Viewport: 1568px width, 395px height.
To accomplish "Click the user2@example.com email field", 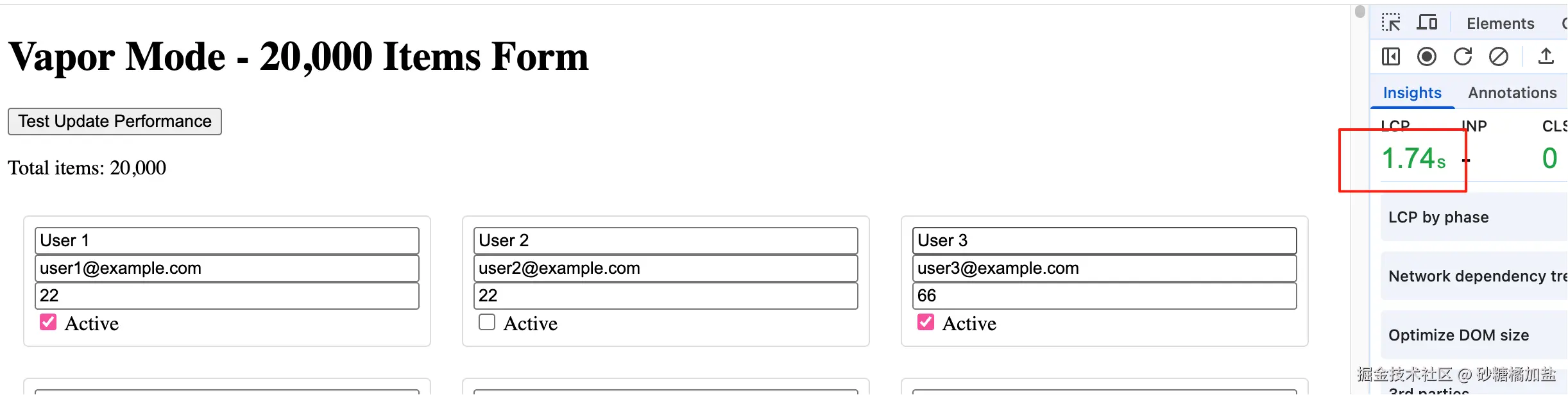I will pyautogui.click(x=666, y=268).
